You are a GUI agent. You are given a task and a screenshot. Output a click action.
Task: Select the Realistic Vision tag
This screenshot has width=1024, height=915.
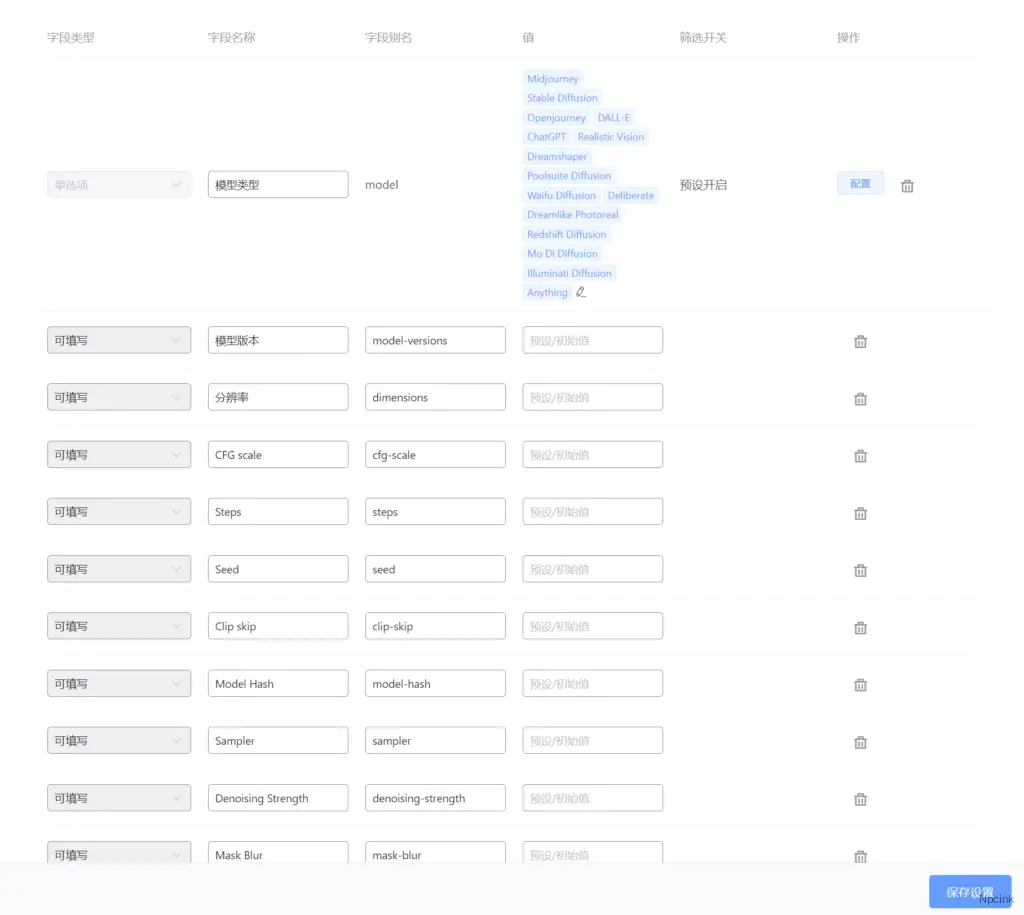pyautogui.click(x=610, y=137)
